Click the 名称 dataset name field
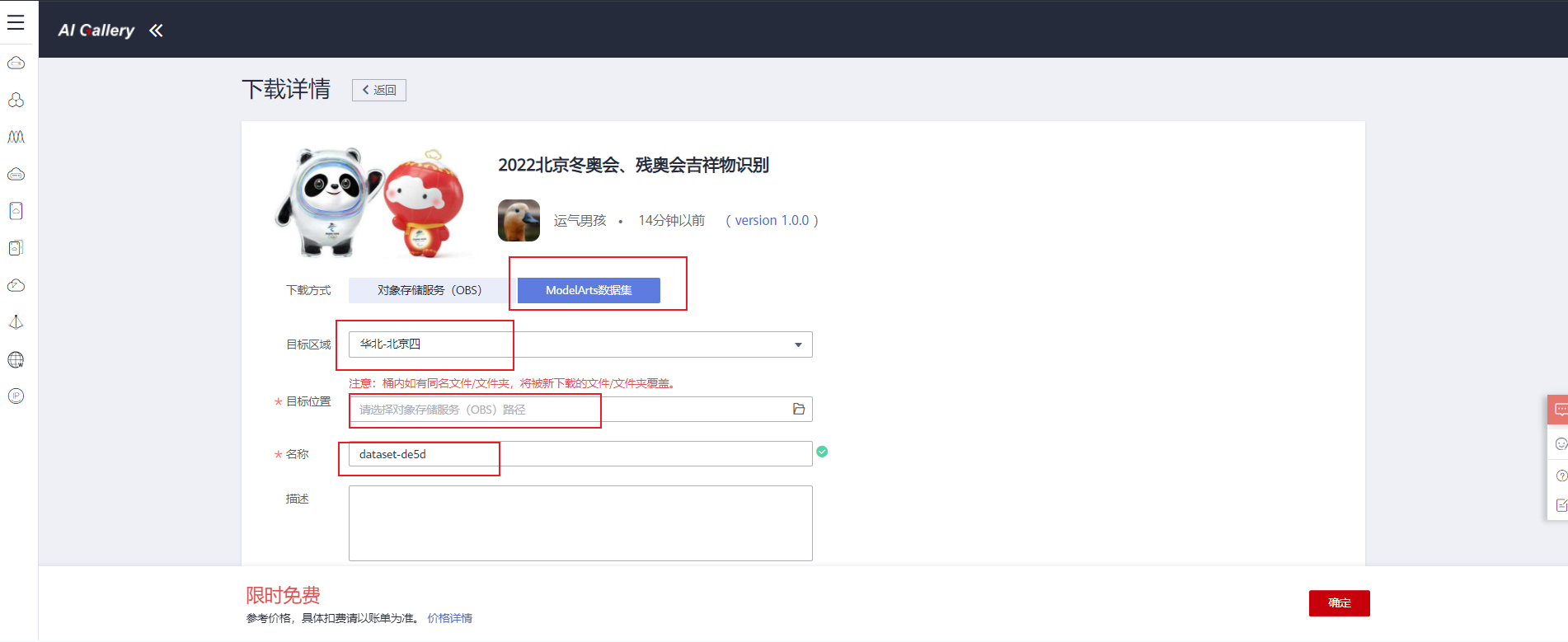 point(580,454)
